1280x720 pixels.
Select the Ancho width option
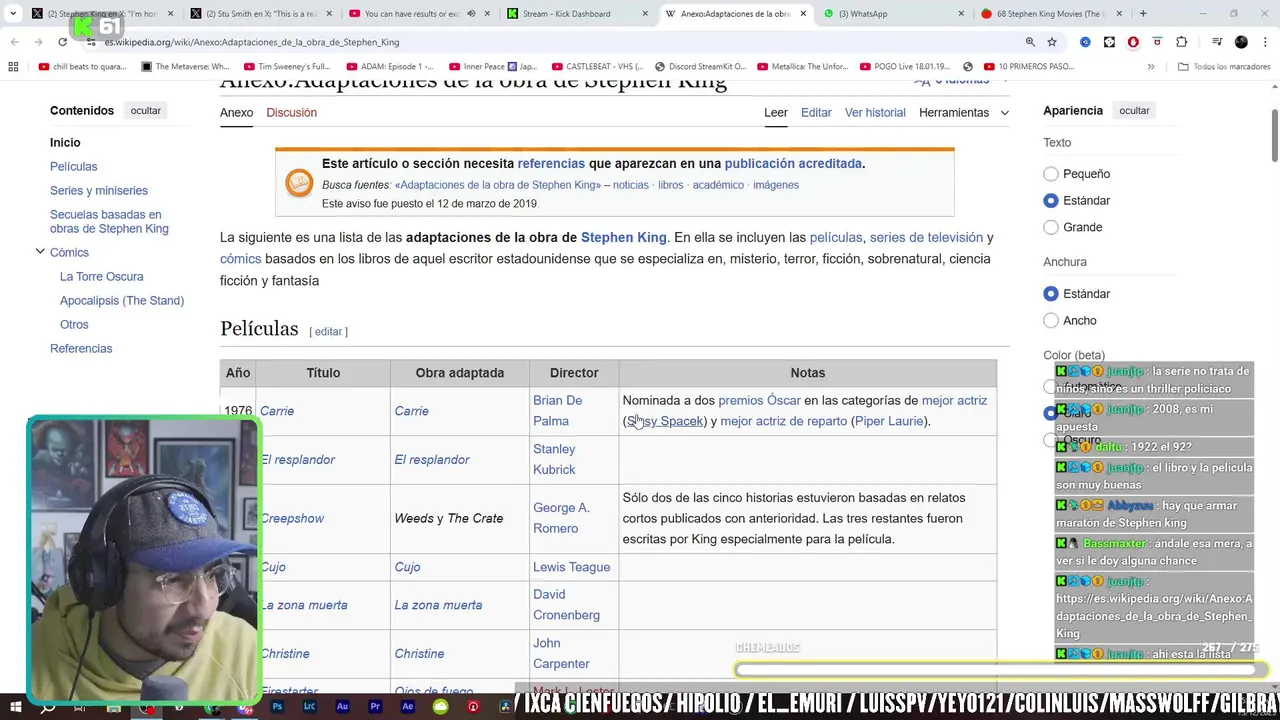(1051, 321)
